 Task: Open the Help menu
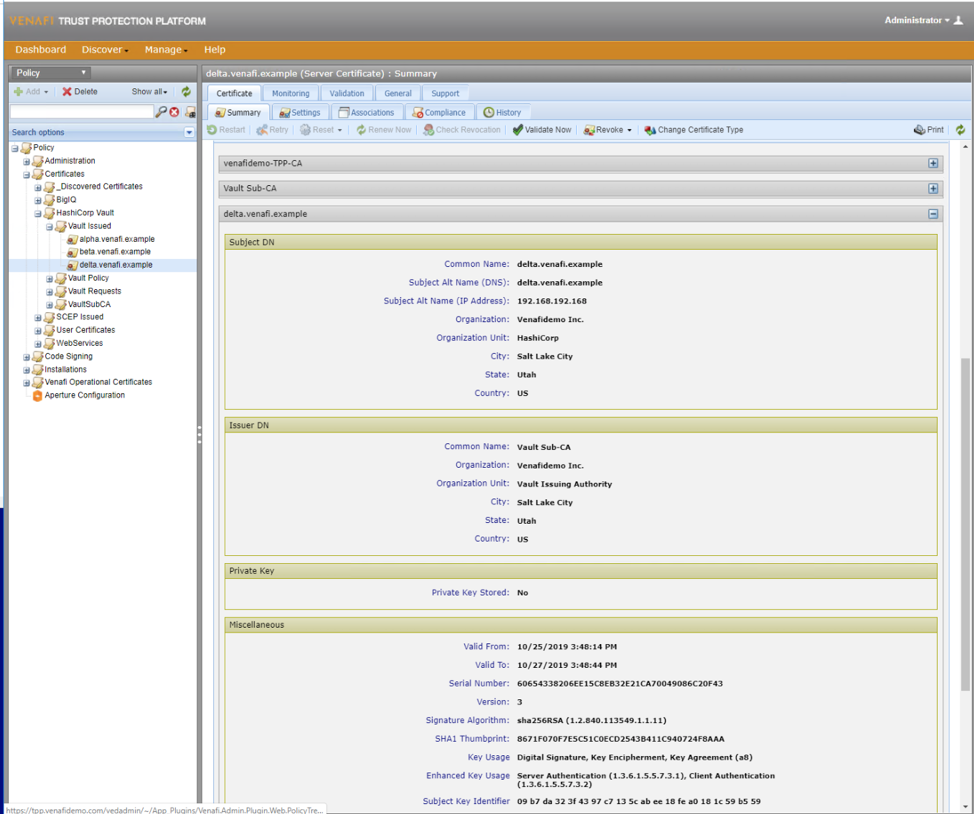(x=215, y=50)
